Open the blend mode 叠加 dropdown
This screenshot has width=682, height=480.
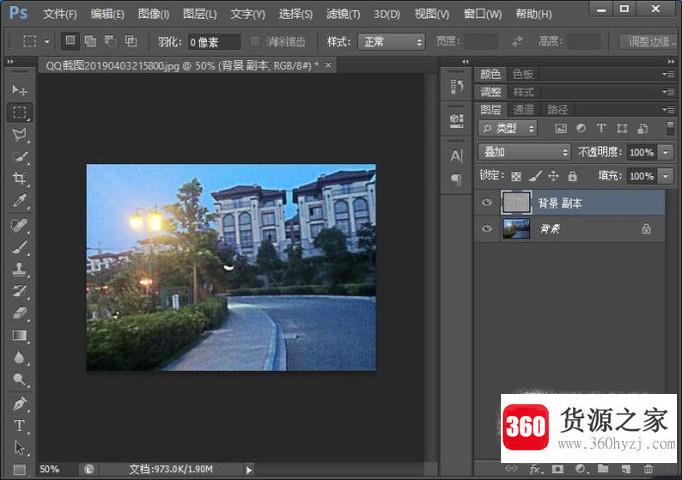click(x=524, y=152)
